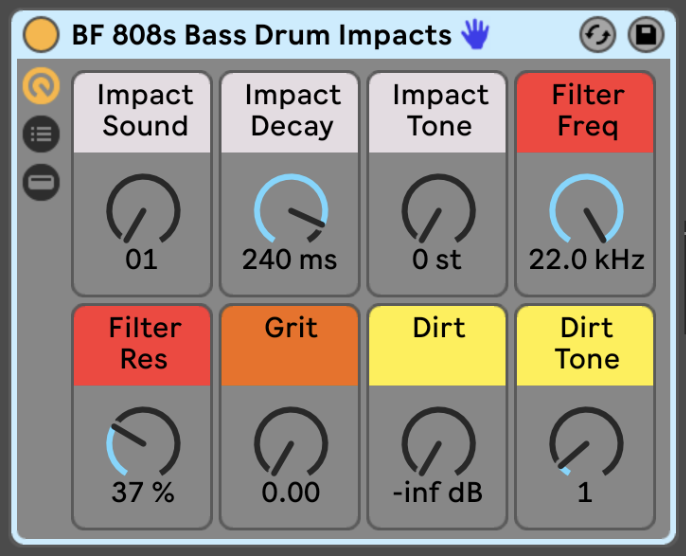Click the Dirt knob

point(438,442)
